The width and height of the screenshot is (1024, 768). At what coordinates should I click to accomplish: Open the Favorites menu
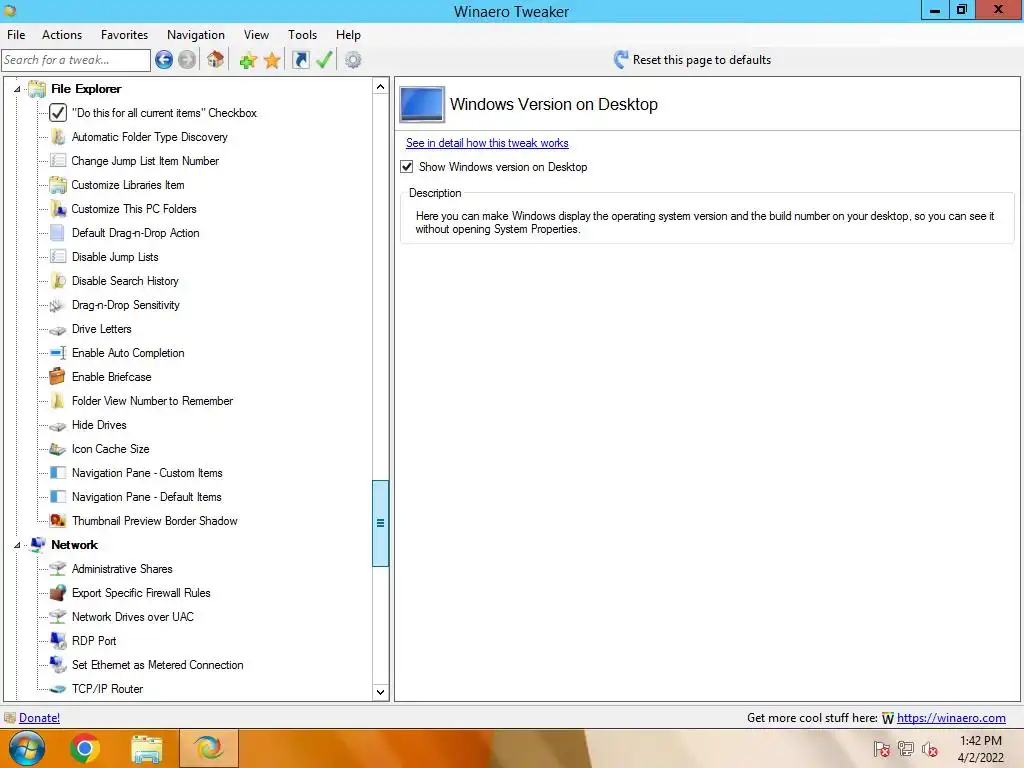tap(124, 35)
